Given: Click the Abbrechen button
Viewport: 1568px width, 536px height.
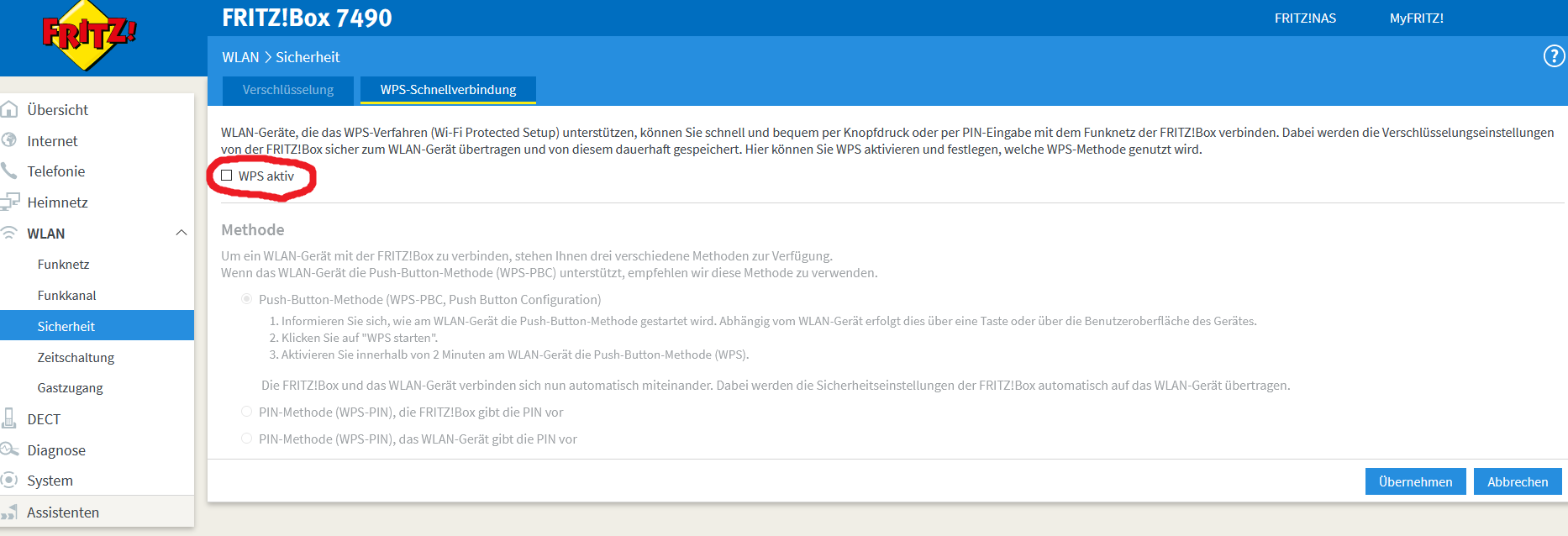Looking at the screenshot, I should click(1518, 481).
